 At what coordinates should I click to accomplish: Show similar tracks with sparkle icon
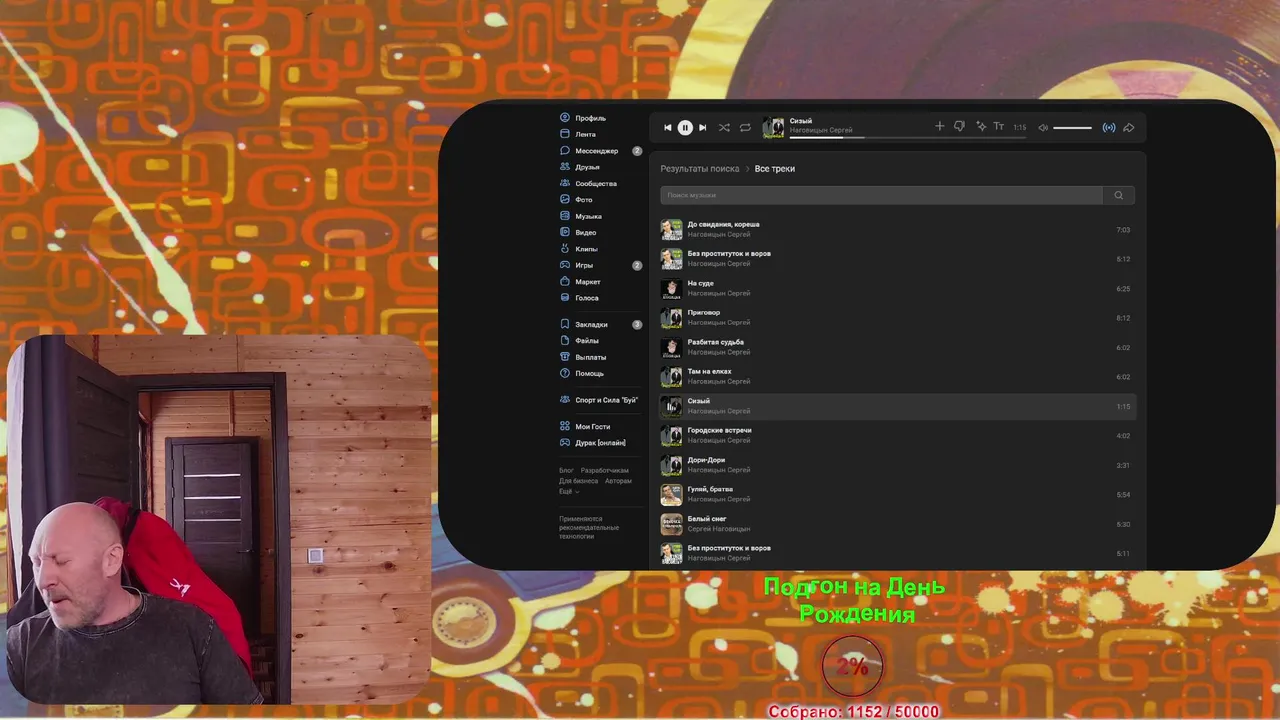pos(981,127)
